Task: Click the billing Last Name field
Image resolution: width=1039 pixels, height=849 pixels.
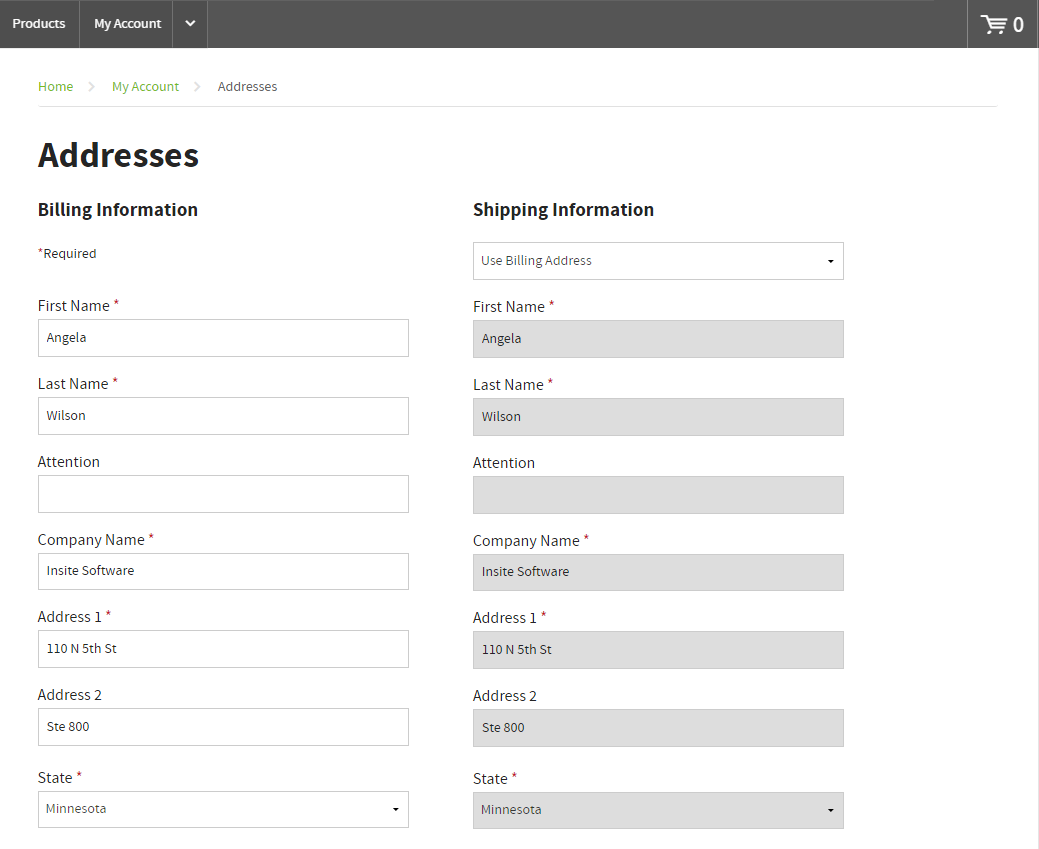Action: 222,416
